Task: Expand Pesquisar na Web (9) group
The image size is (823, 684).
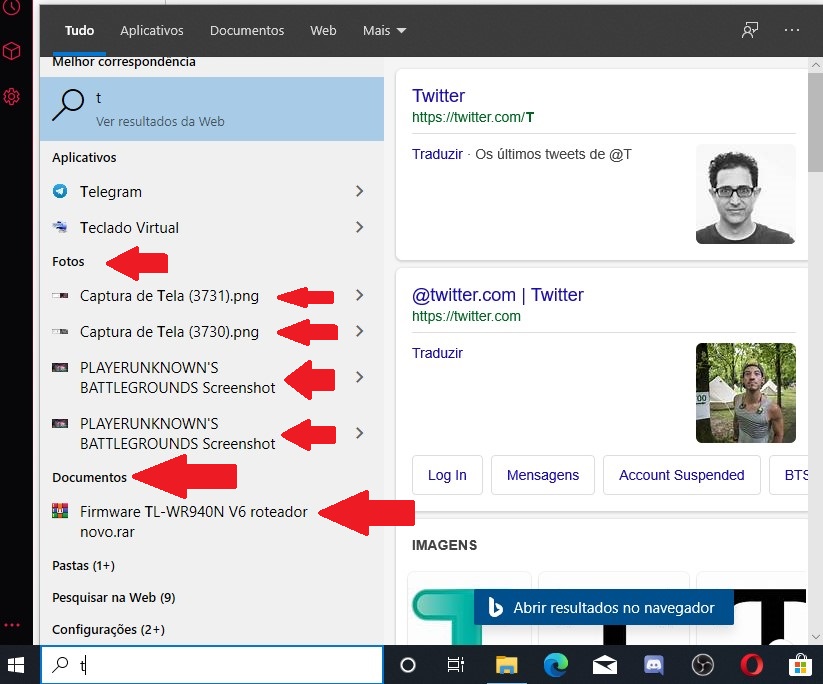Action: tap(114, 597)
